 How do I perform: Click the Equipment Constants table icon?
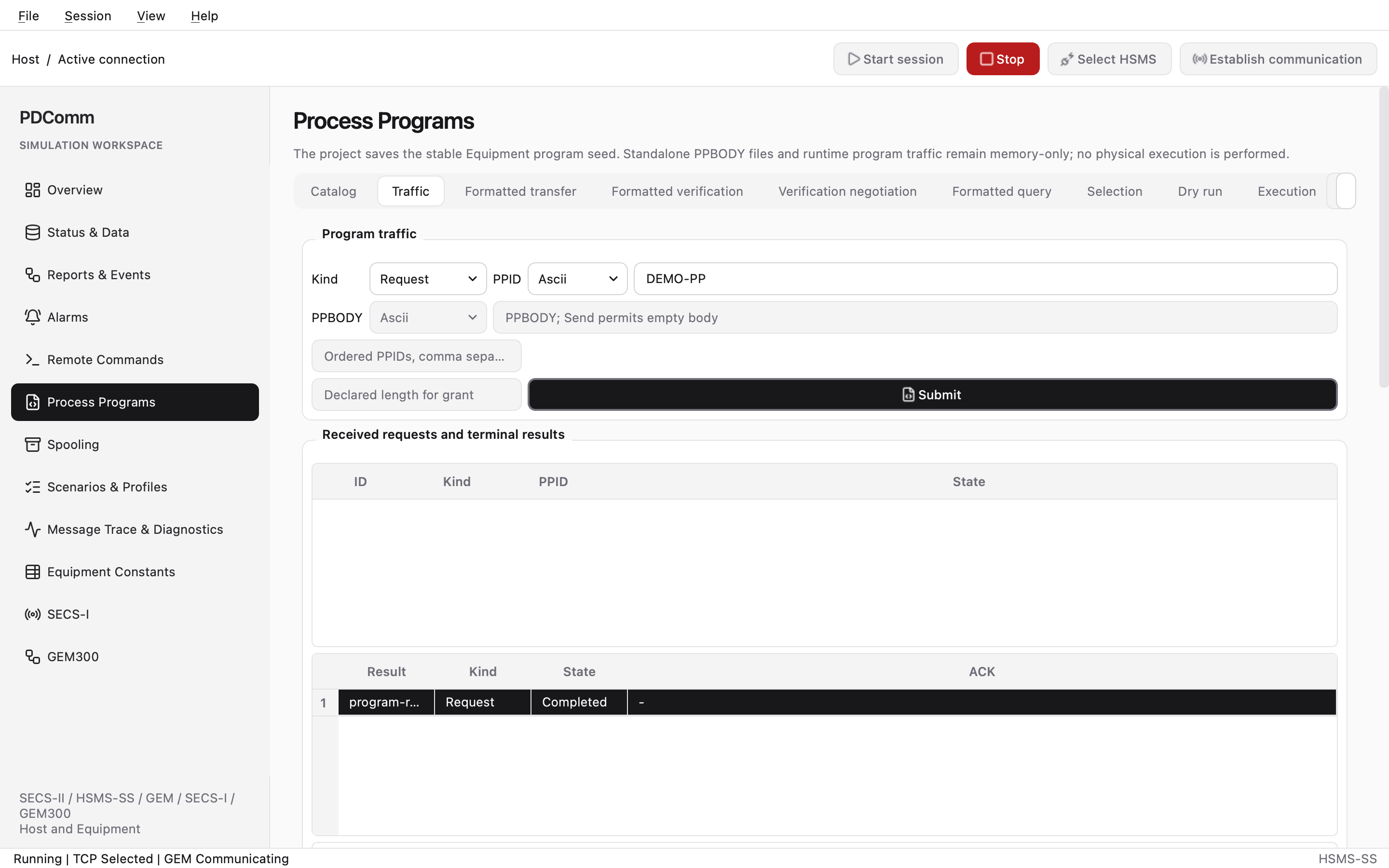click(x=32, y=572)
